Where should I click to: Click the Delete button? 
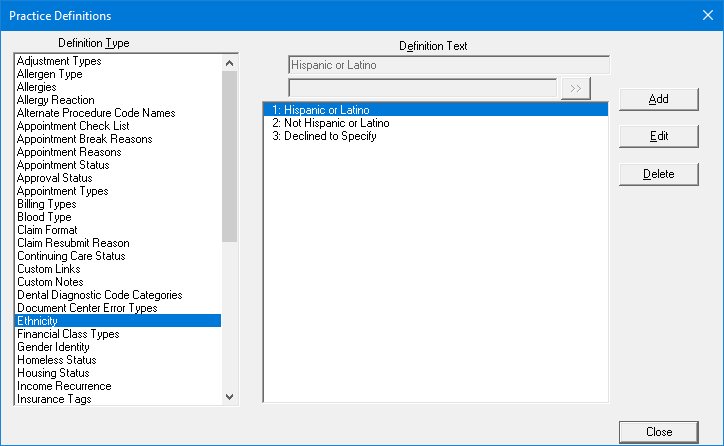[x=658, y=174]
